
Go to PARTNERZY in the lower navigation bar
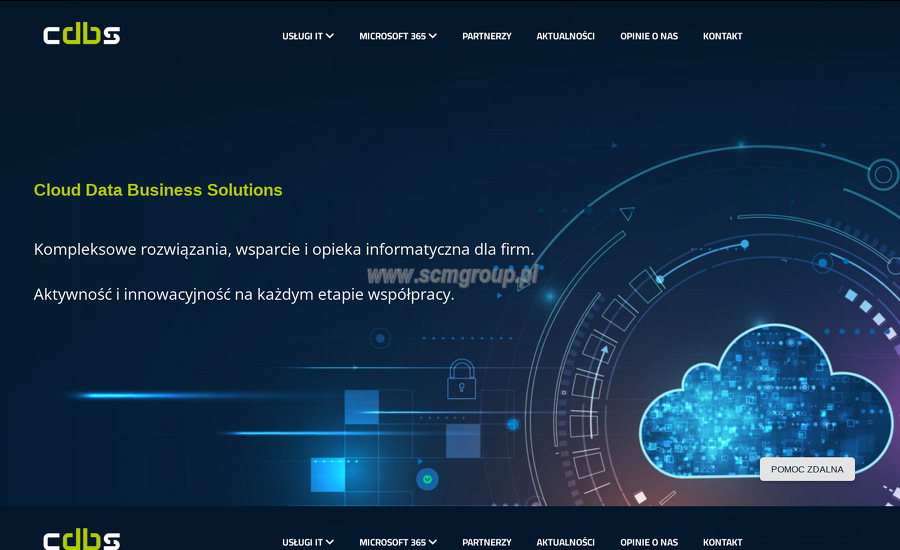(487, 543)
